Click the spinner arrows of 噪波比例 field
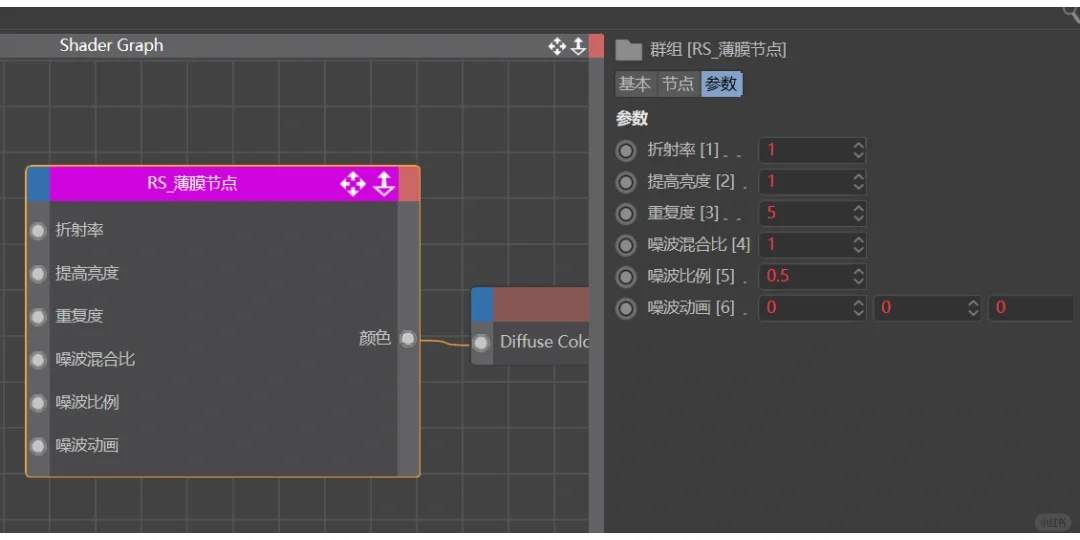The width and height of the screenshot is (1080, 540). [x=858, y=276]
